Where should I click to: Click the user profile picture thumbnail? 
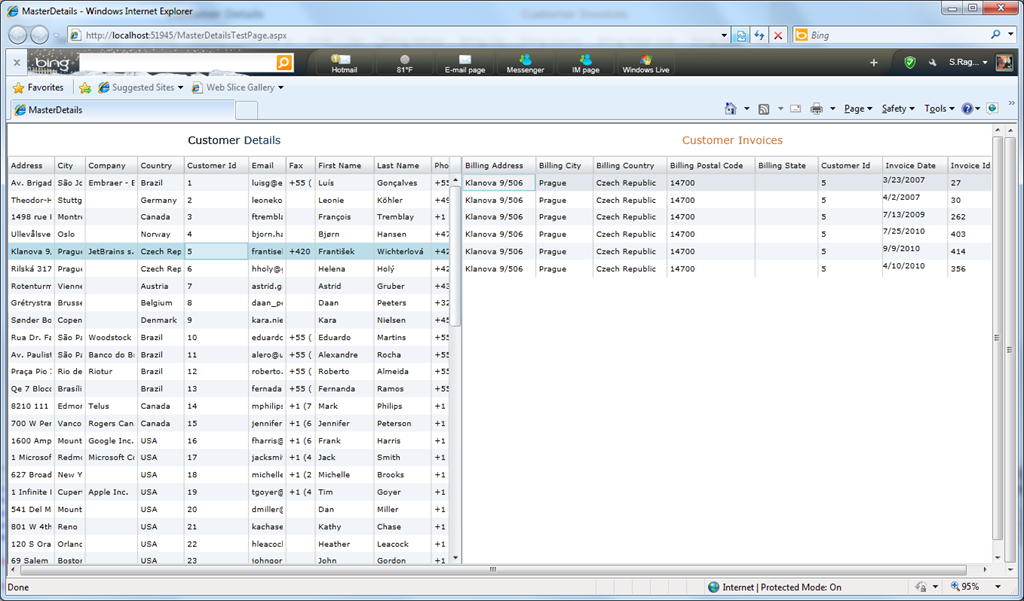[x=1004, y=62]
